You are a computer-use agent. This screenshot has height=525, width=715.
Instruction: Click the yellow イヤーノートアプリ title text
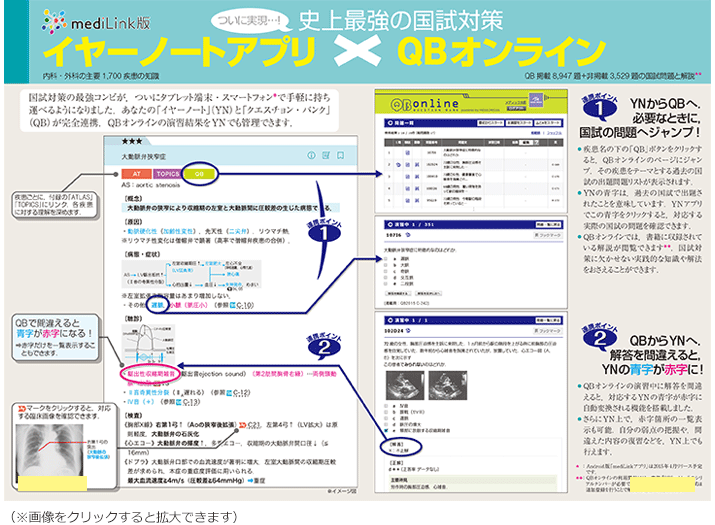[179, 51]
